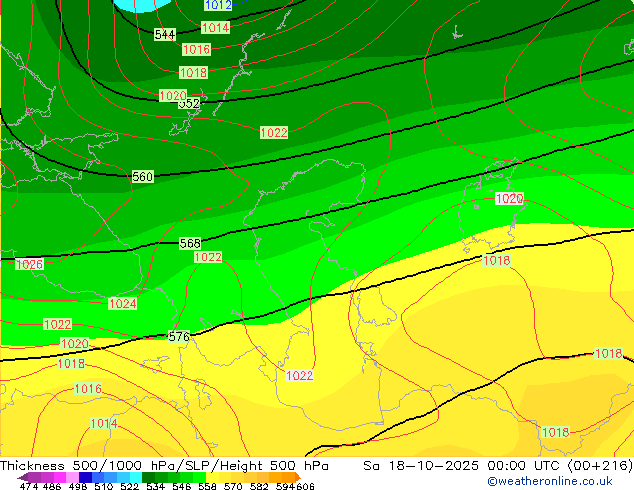Pick the darkest green legend swatch above 534

(x=148, y=477)
